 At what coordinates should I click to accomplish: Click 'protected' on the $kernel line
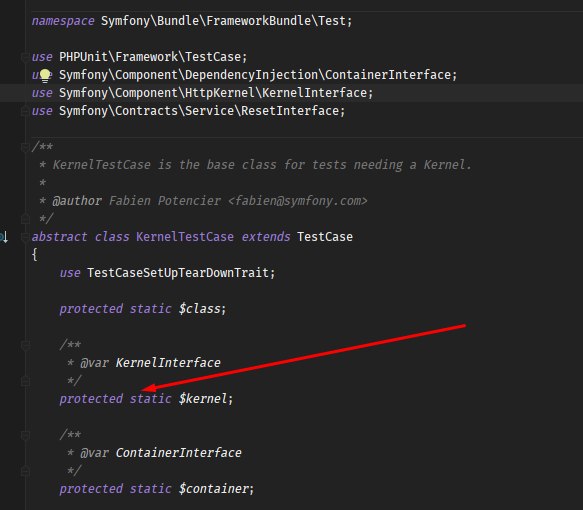pyautogui.click(x=91, y=399)
